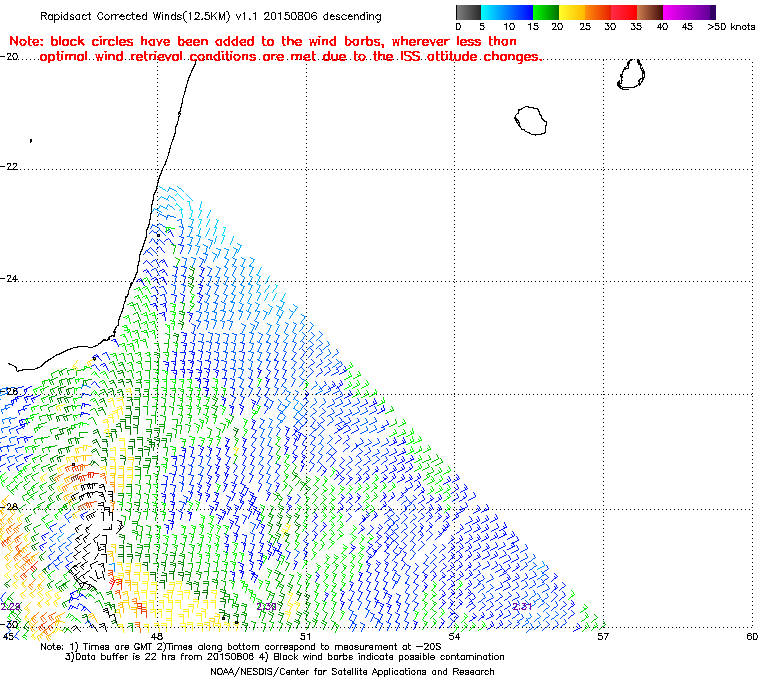Image resolution: width=760 pixels, height=688 pixels.
Task: Click the longitude label '45'
Action: point(8,636)
